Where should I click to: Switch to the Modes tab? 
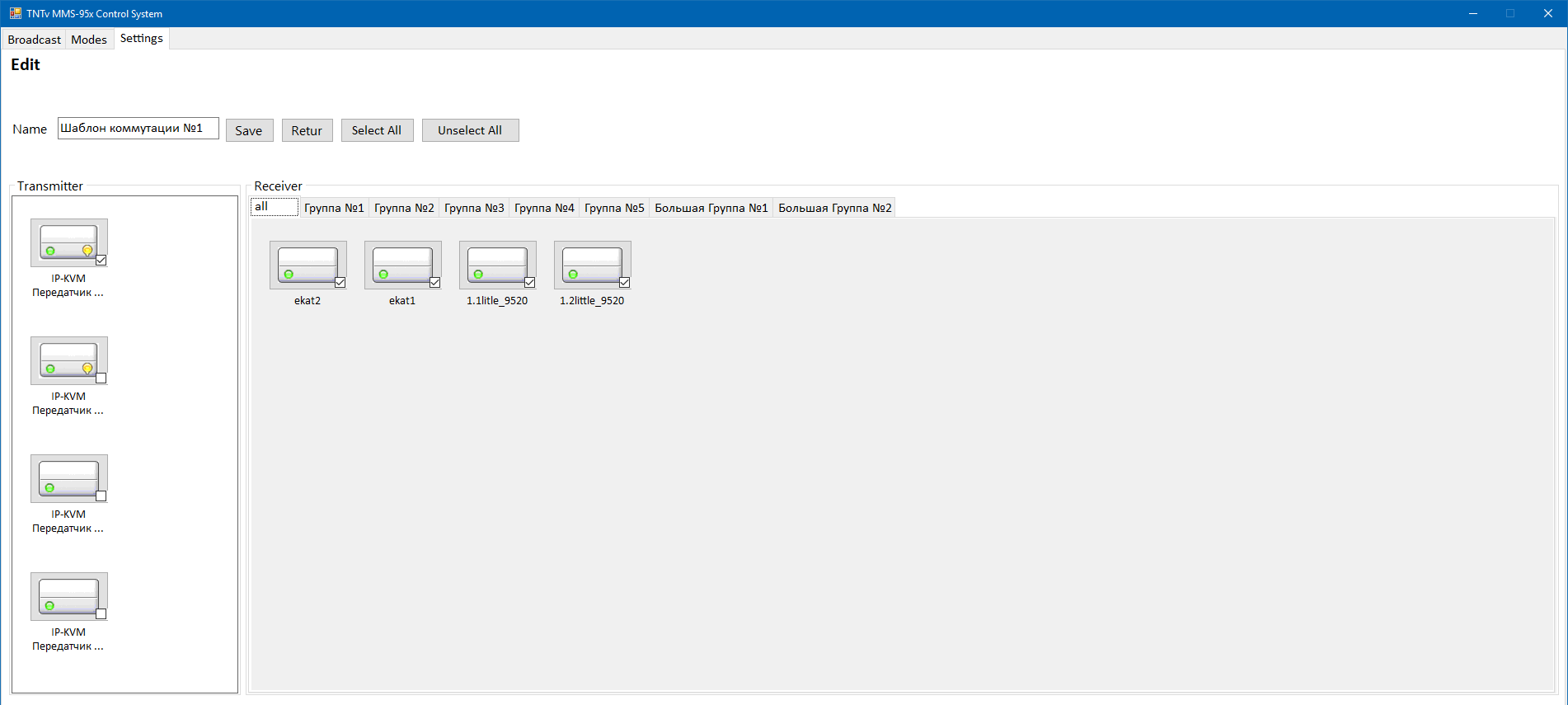click(89, 40)
